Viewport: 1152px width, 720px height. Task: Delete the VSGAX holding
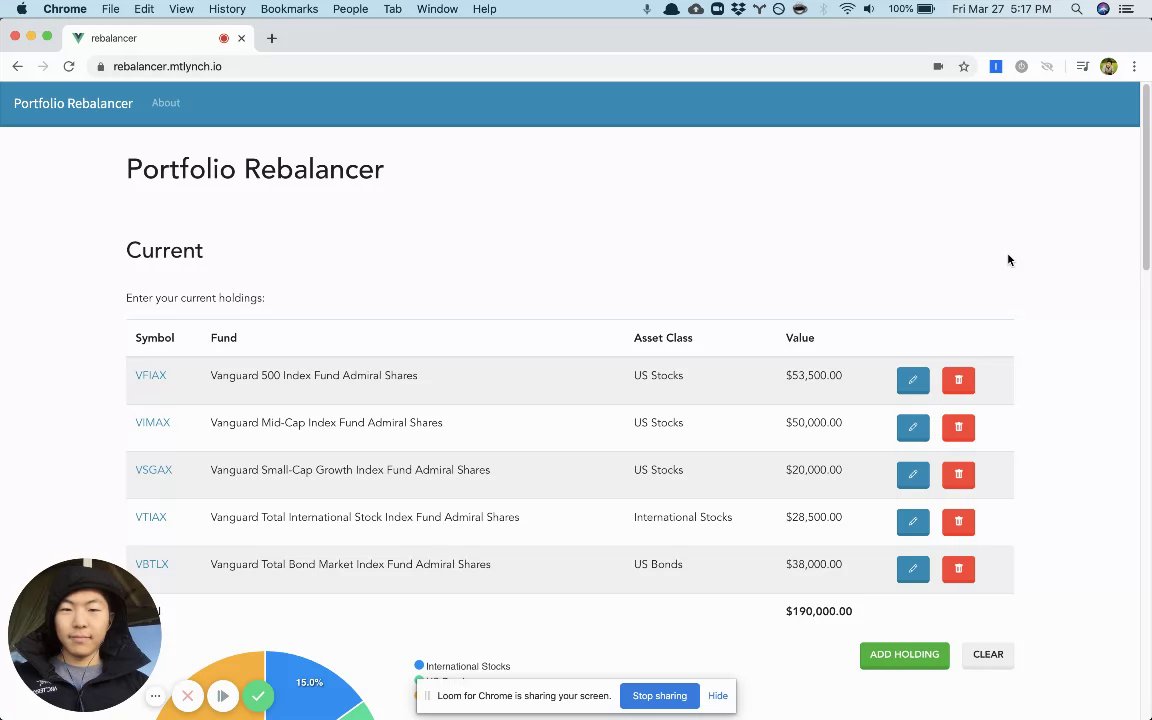(958, 475)
